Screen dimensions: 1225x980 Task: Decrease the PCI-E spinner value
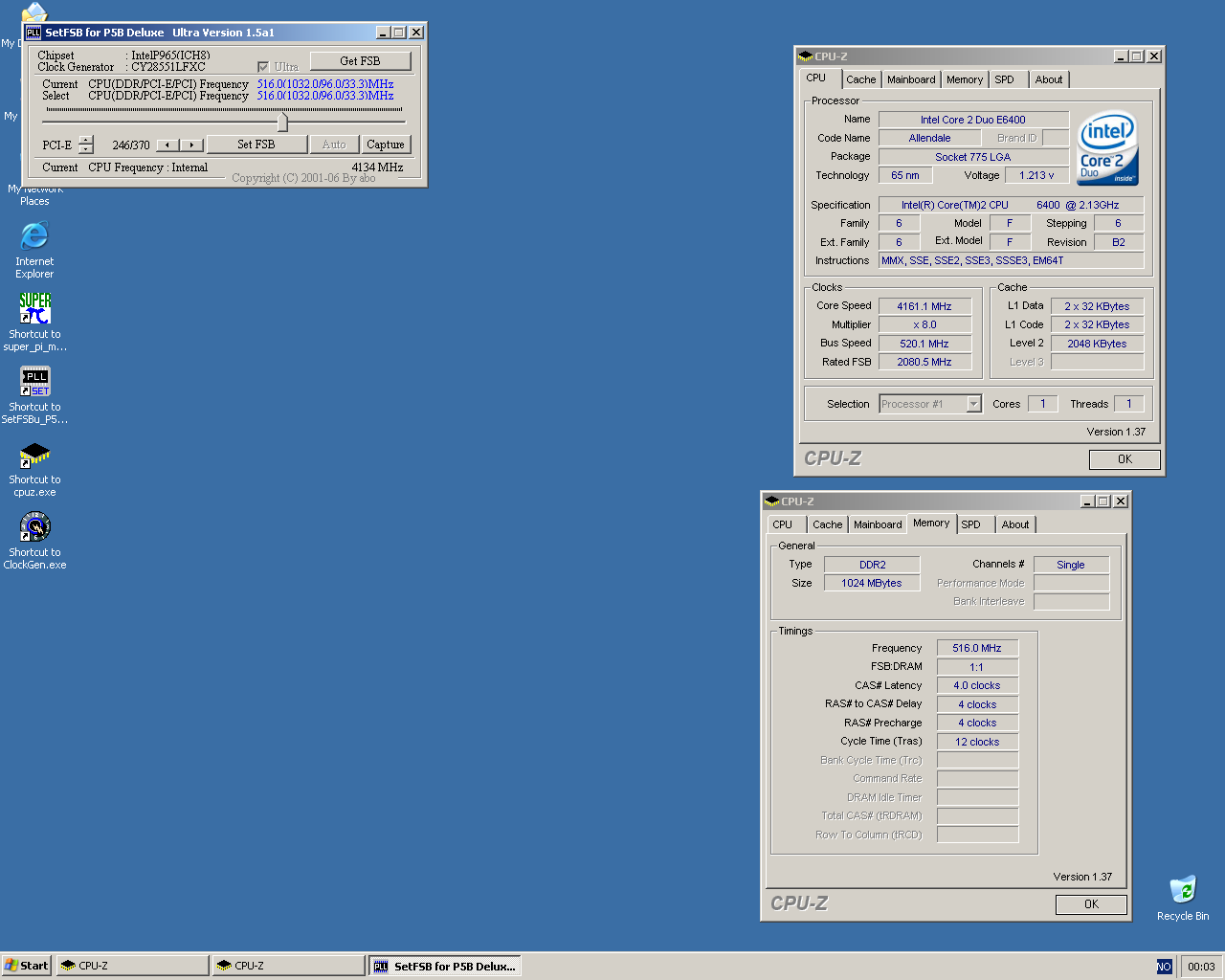click(86, 149)
